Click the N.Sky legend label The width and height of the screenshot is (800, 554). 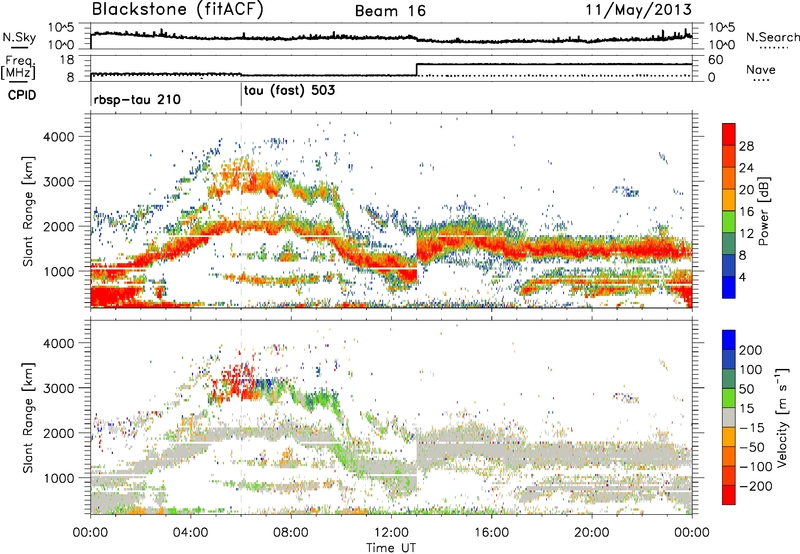[19, 37]
